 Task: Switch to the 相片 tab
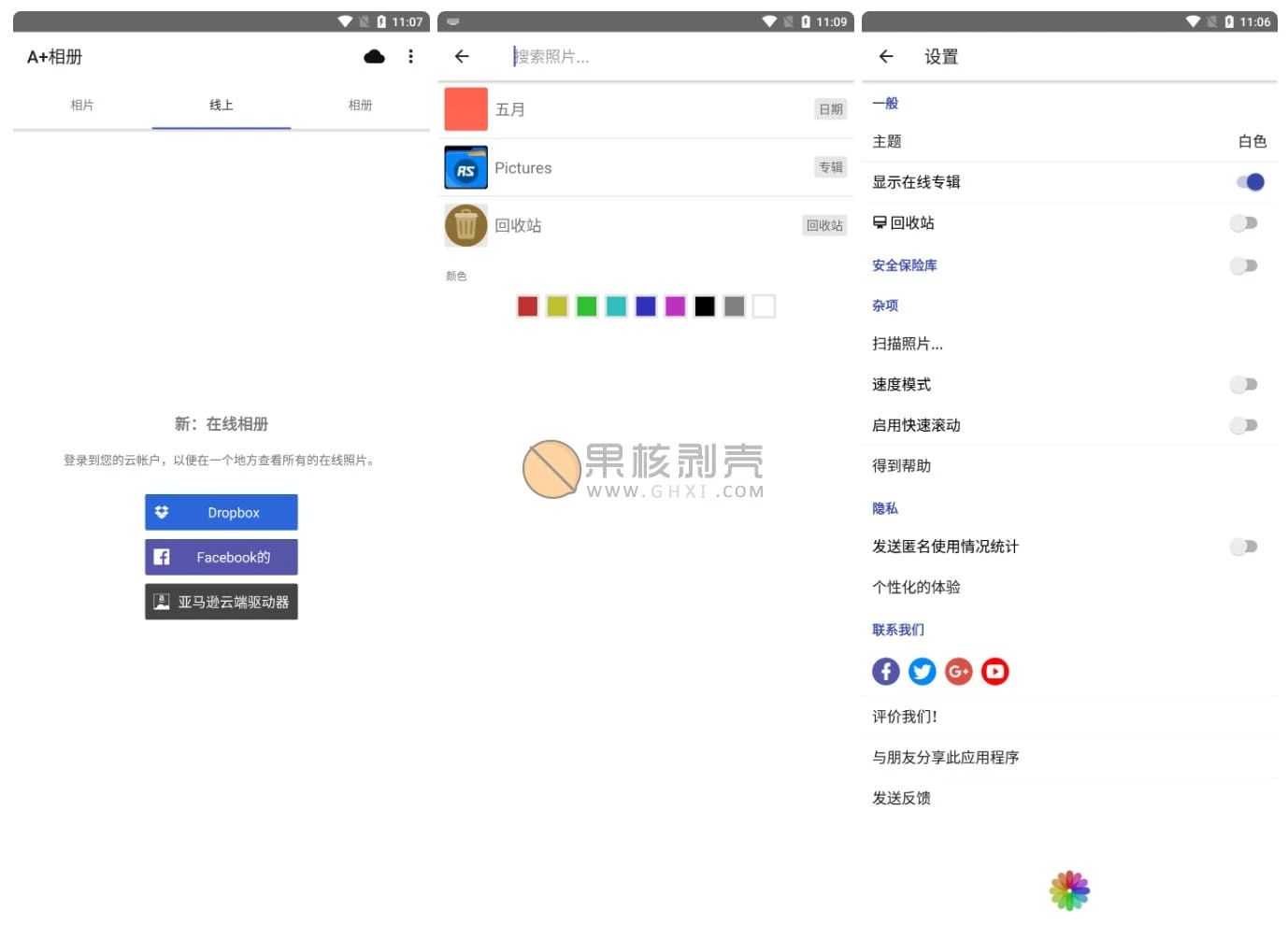82,106
